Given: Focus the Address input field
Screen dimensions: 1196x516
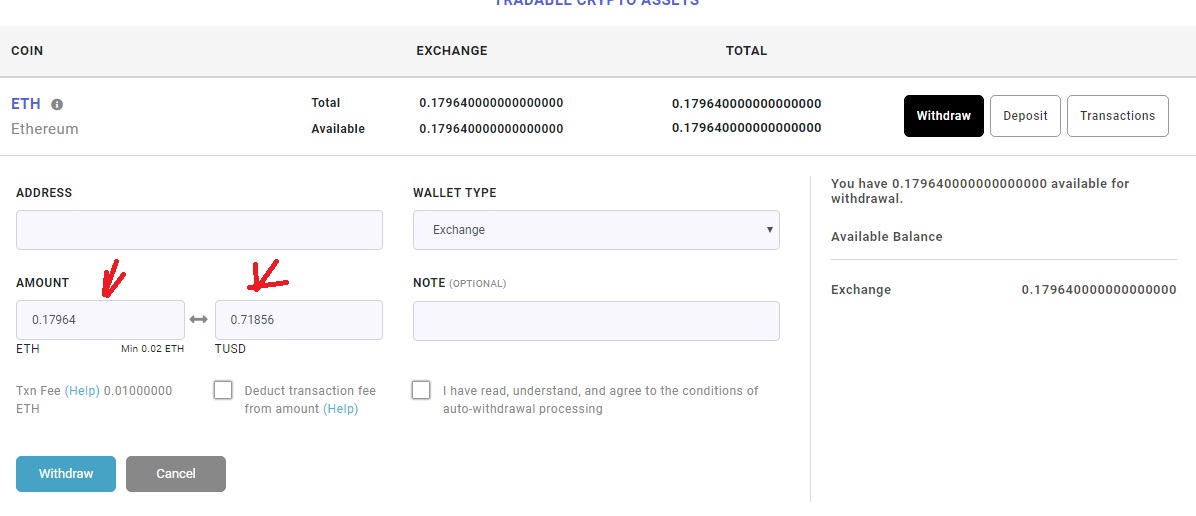Looking at the screenshot, I should 199,230.
